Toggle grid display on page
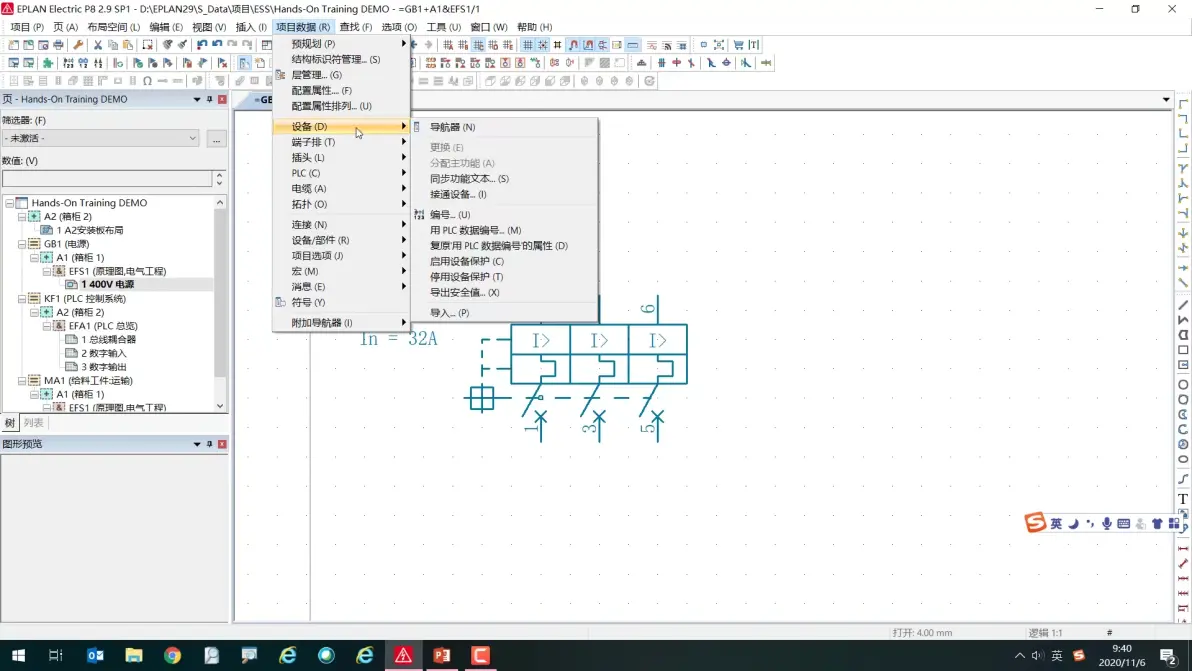1192x671 pixels. (528, 45)
